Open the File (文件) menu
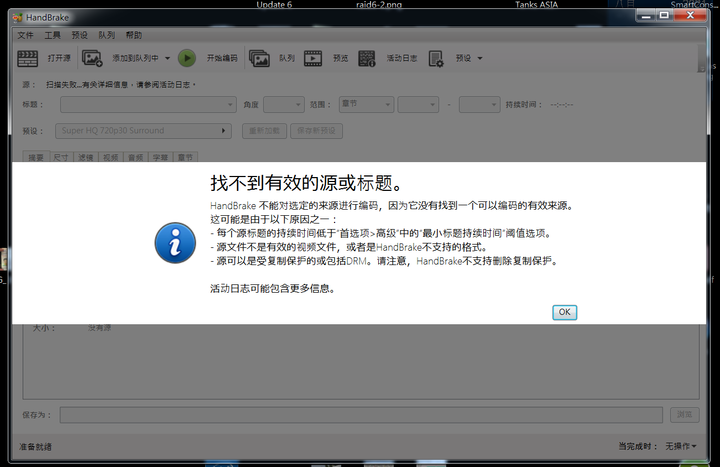The height and width of the screenshot is (467, 720). coord(26,35)
